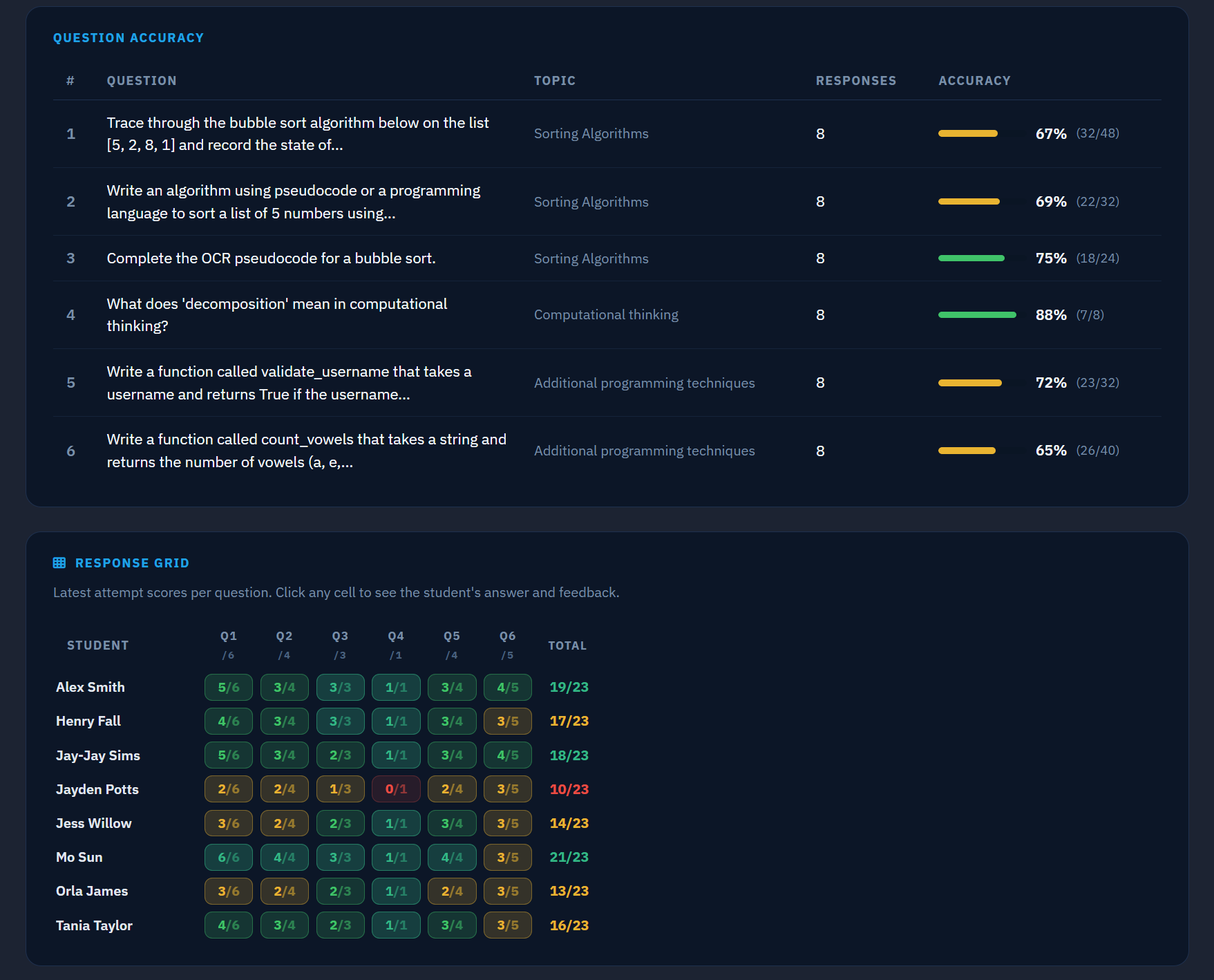Select Mo Sun's student name
The width and height of the screenshot is (1214, 980).
click(x=79, y=857)
